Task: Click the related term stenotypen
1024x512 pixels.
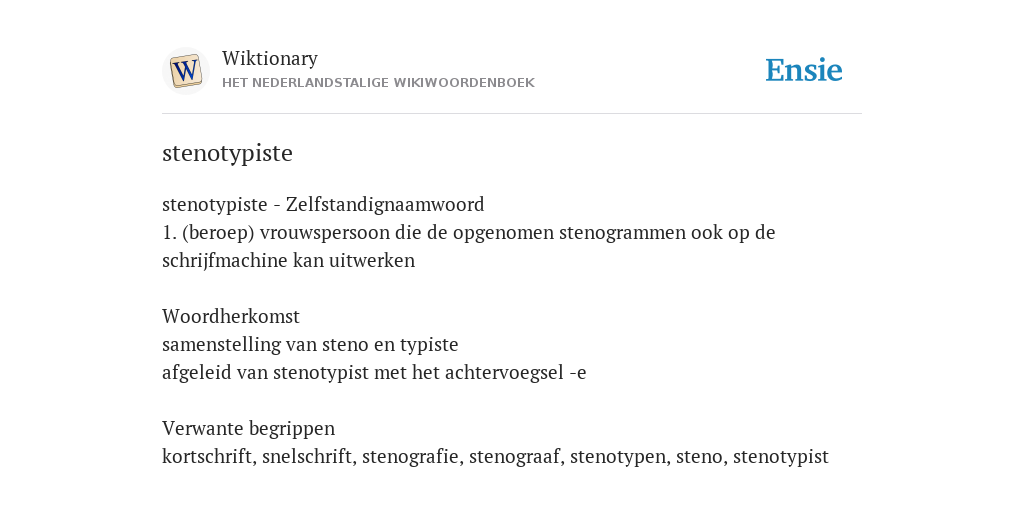Action: pos(618,457)
